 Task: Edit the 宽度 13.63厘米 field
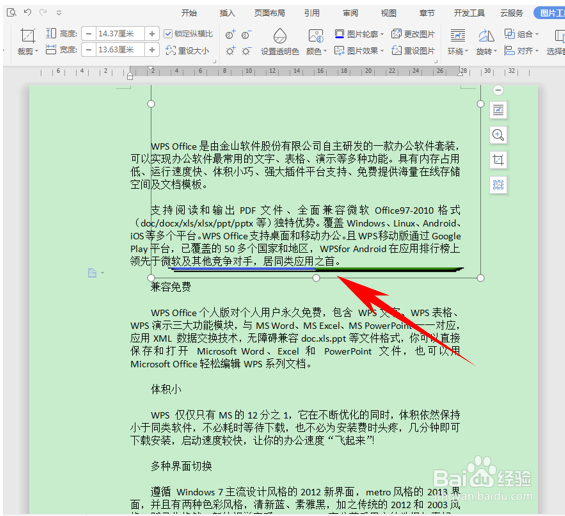pyautogui.click(x=120, y=50)
